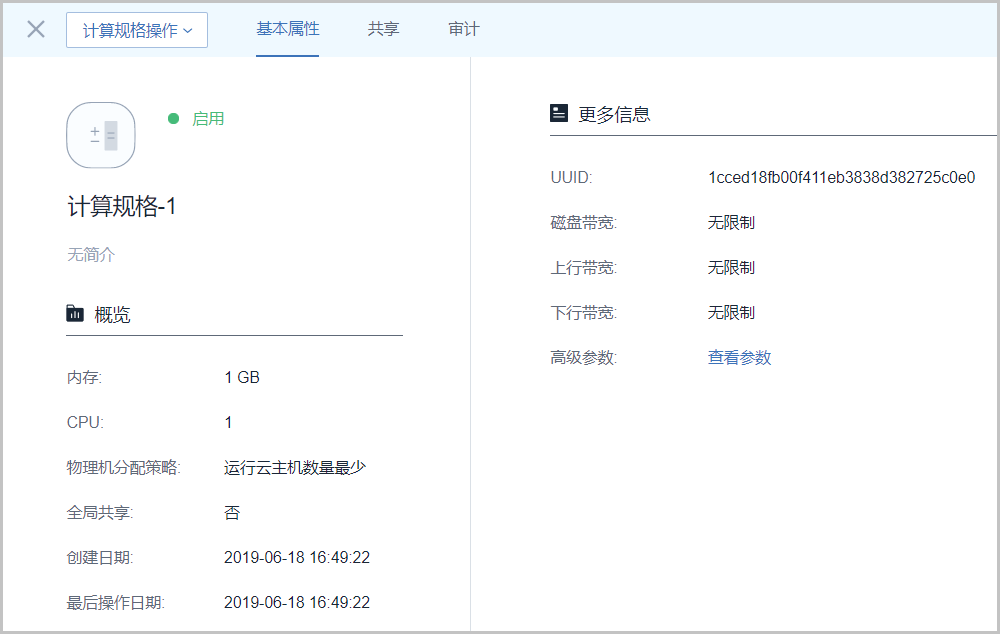
Task: Click the 运行云主机数量最少 allocation strategy value
Action: point(295,467)
